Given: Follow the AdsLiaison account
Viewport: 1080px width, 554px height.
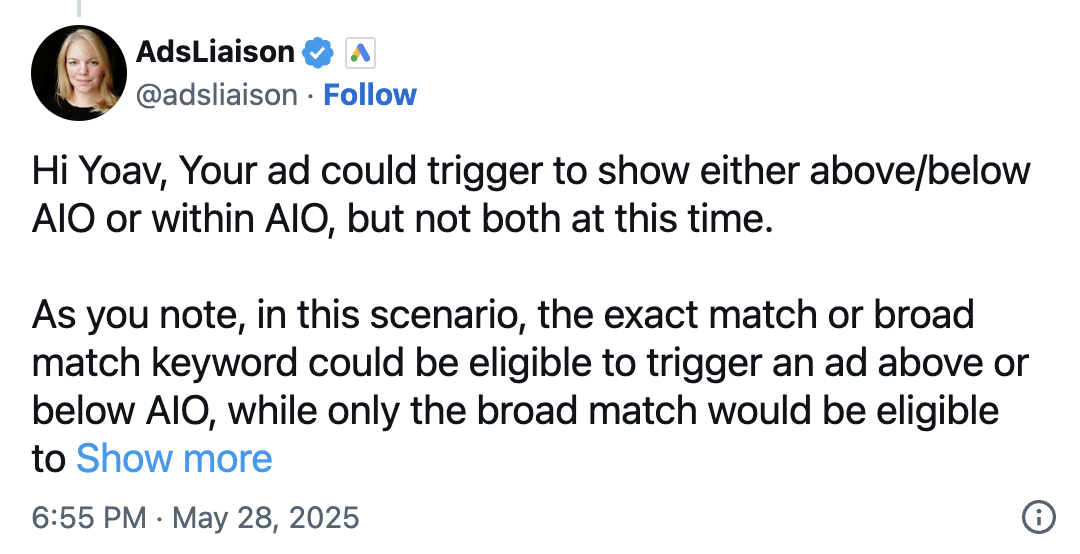Looking at the screenshot, I should pyautogui.click(x=370, y=95).
